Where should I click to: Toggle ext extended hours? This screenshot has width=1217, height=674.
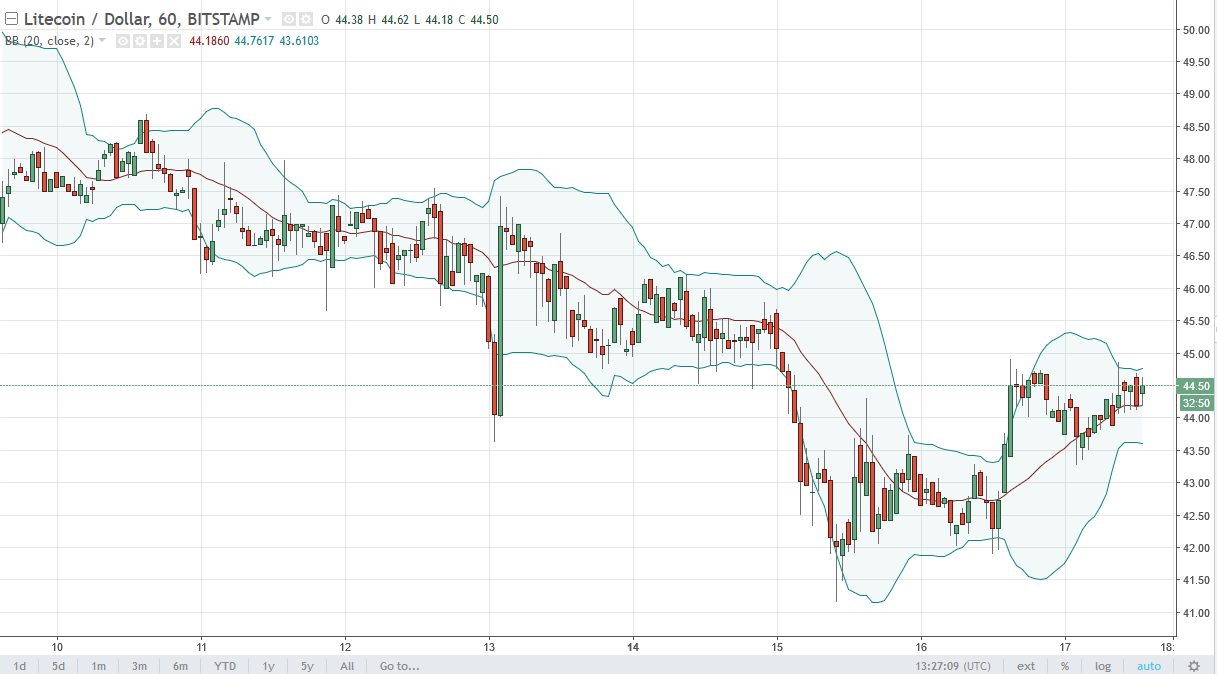coord(1026,666)
